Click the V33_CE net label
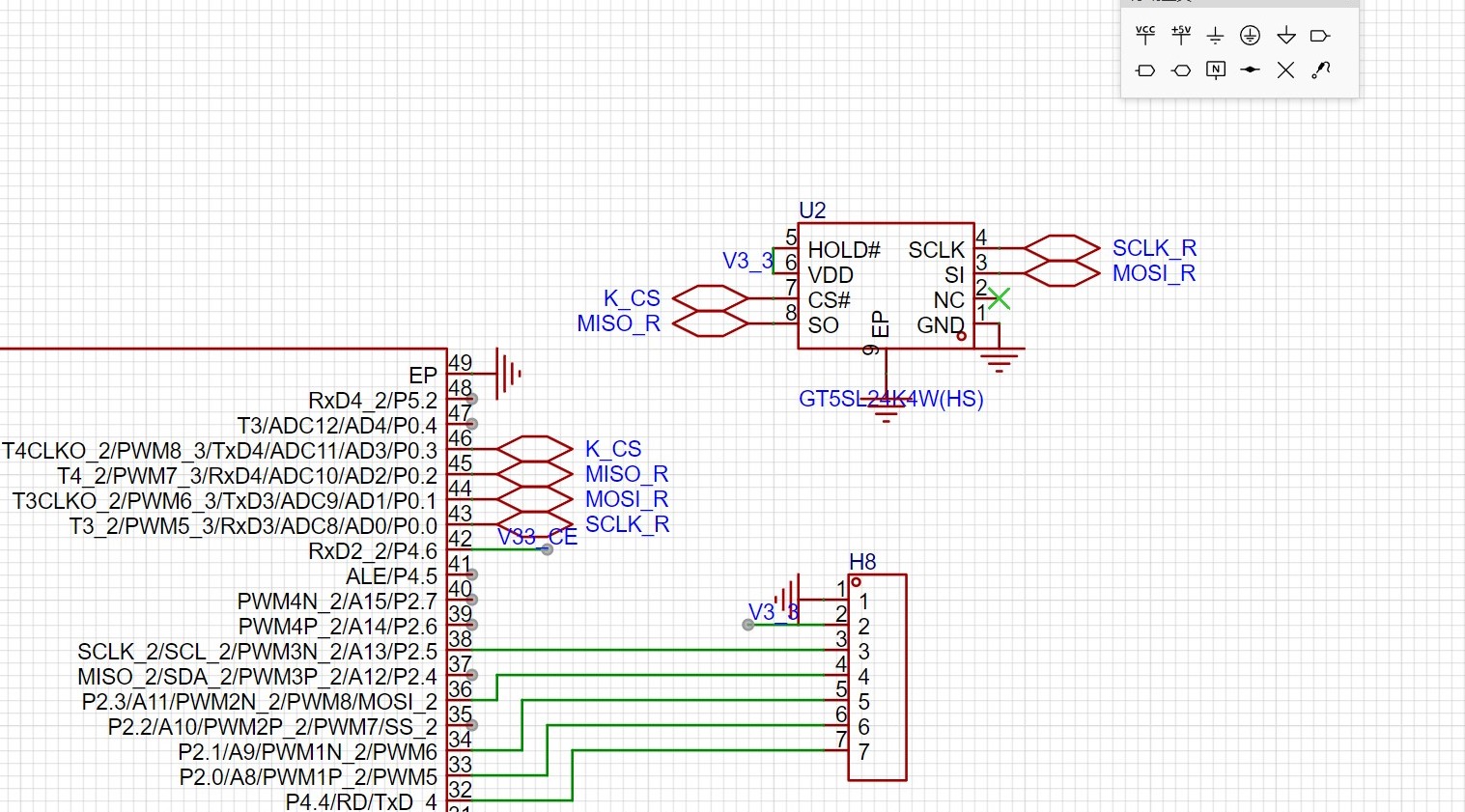Viewport: 1465px width, 812px height. [x=537, y=537]
